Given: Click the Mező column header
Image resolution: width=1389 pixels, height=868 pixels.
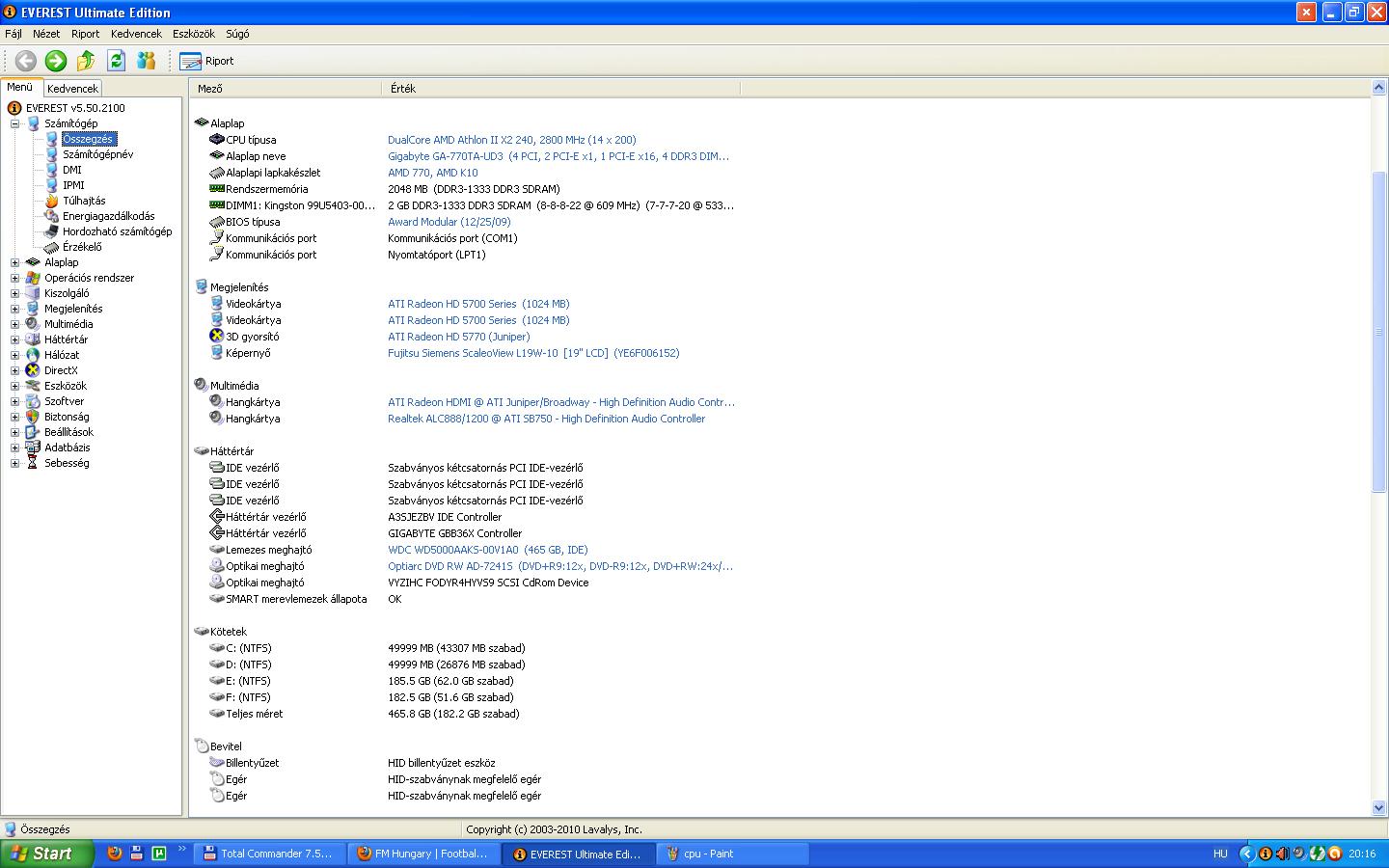Looking at the screenshot, I should click(286, 88).
